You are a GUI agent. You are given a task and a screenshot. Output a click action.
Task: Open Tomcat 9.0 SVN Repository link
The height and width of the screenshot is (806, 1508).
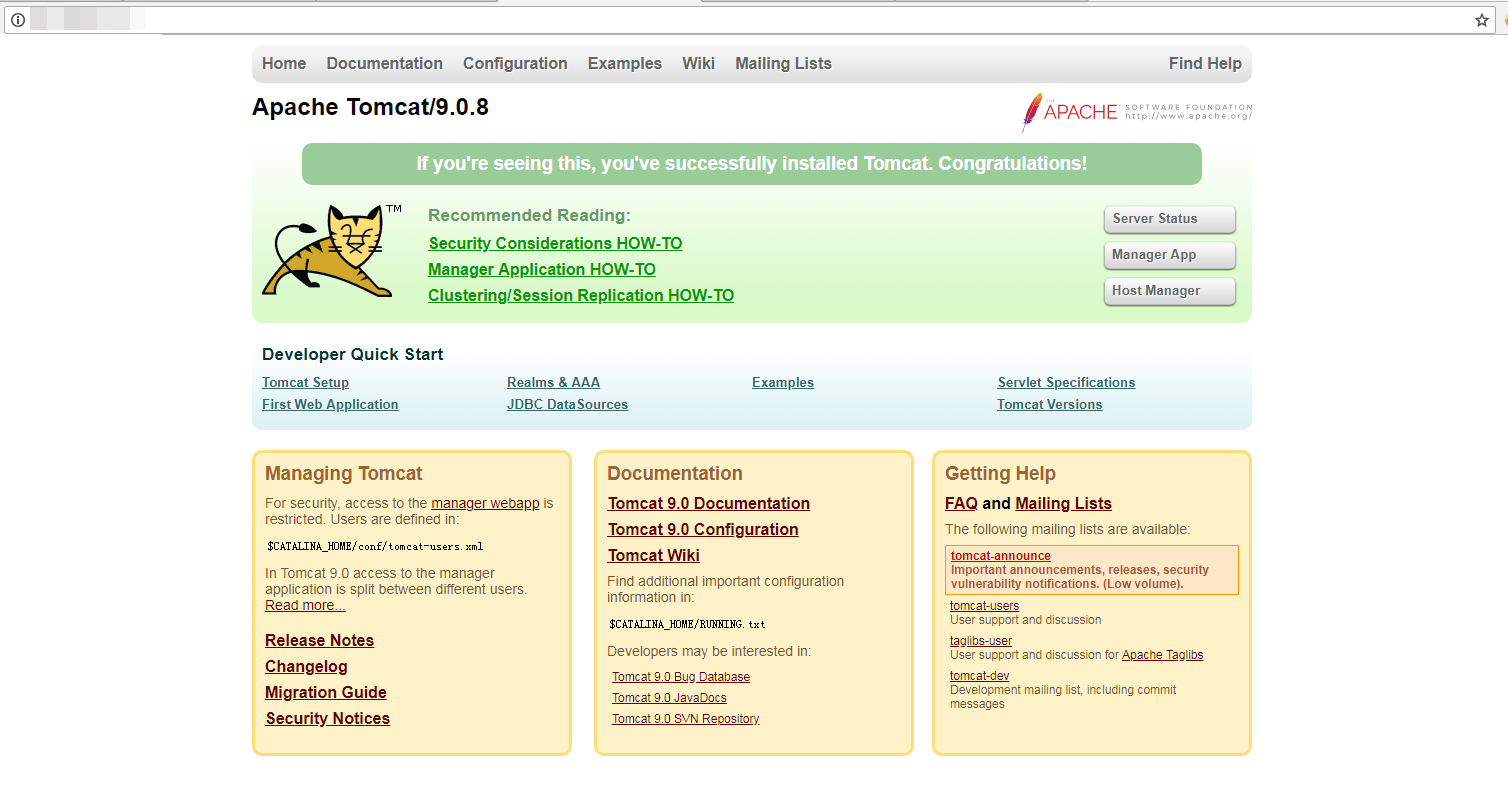[686, 719]
